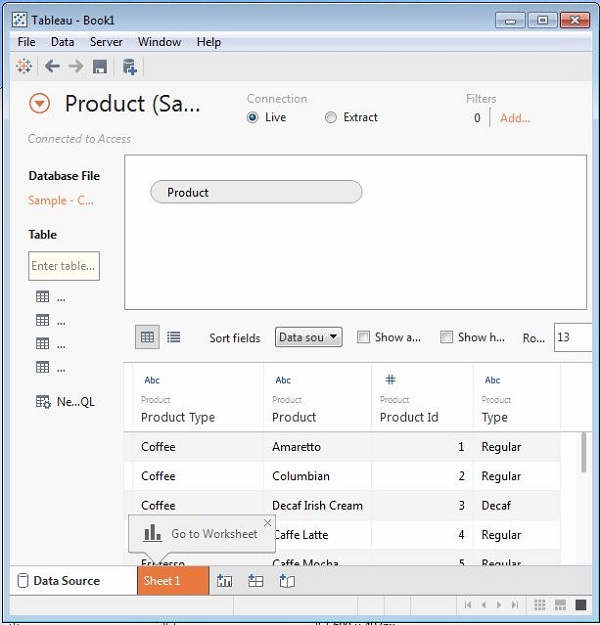
Task: Open the Window menu
Action: tap(159, 42)
